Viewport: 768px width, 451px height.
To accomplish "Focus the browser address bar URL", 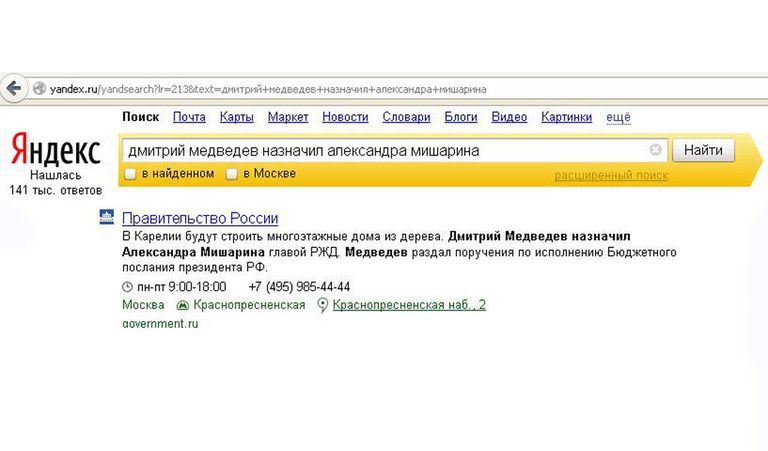I will 268,89.
